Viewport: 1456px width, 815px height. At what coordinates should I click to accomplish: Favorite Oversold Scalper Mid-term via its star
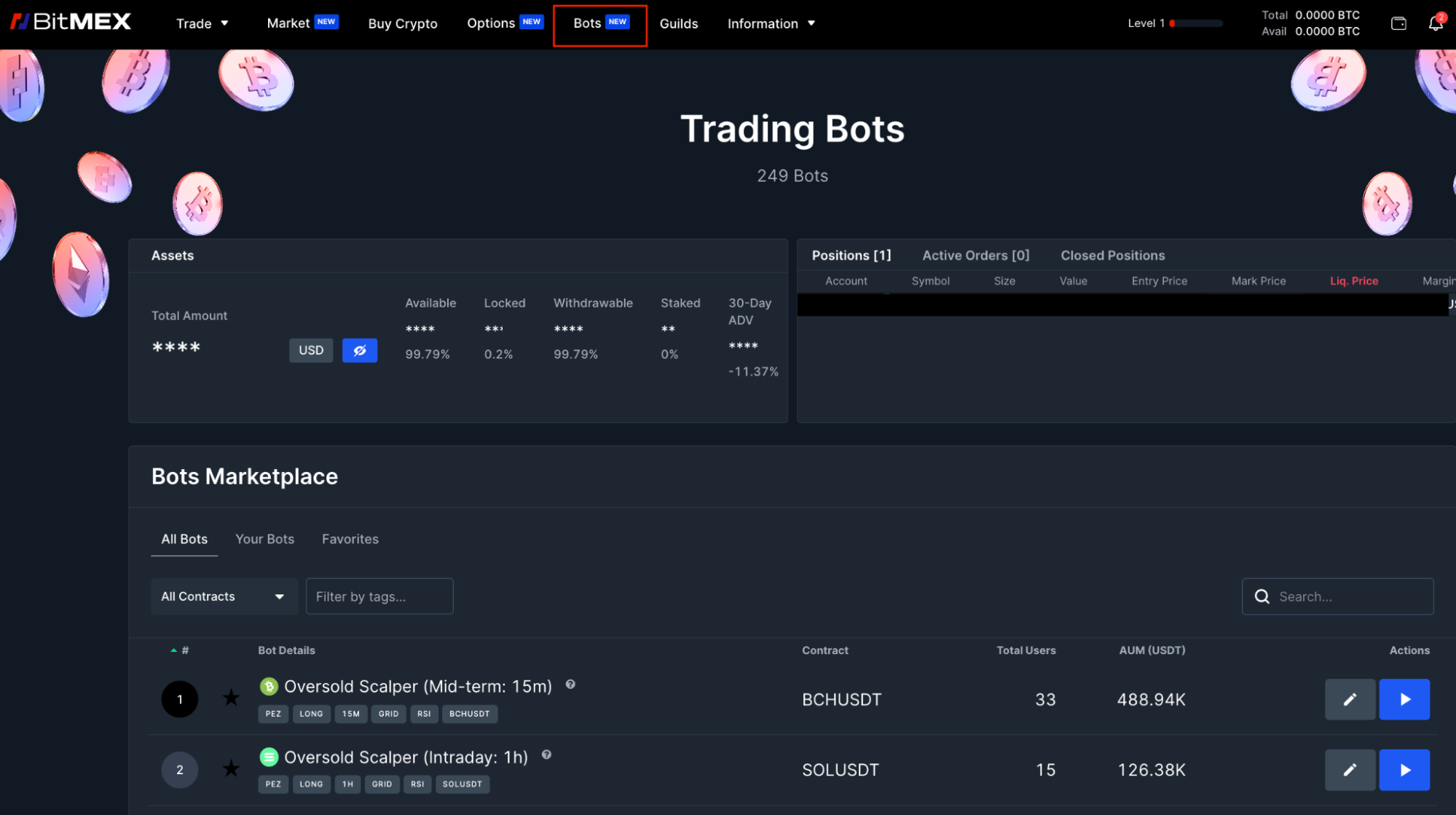(231, 698)
